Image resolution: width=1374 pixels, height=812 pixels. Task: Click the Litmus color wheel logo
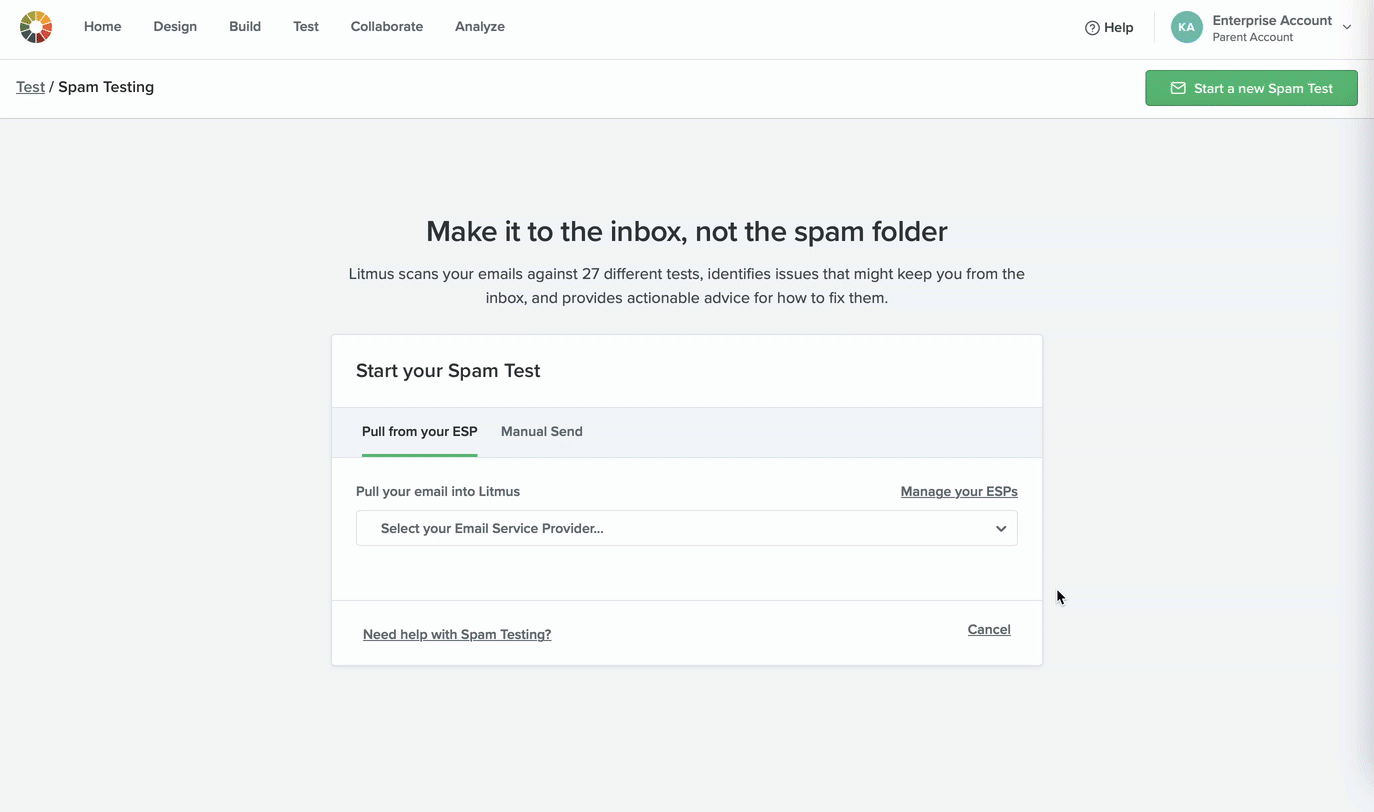click(x=36, y=27)
